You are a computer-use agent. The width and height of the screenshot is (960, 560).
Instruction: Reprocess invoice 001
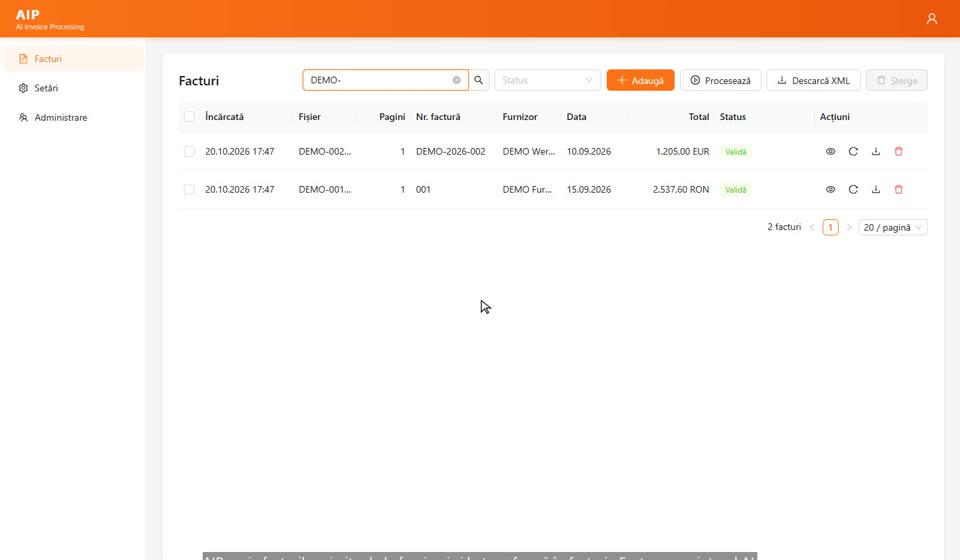[853, 189]
